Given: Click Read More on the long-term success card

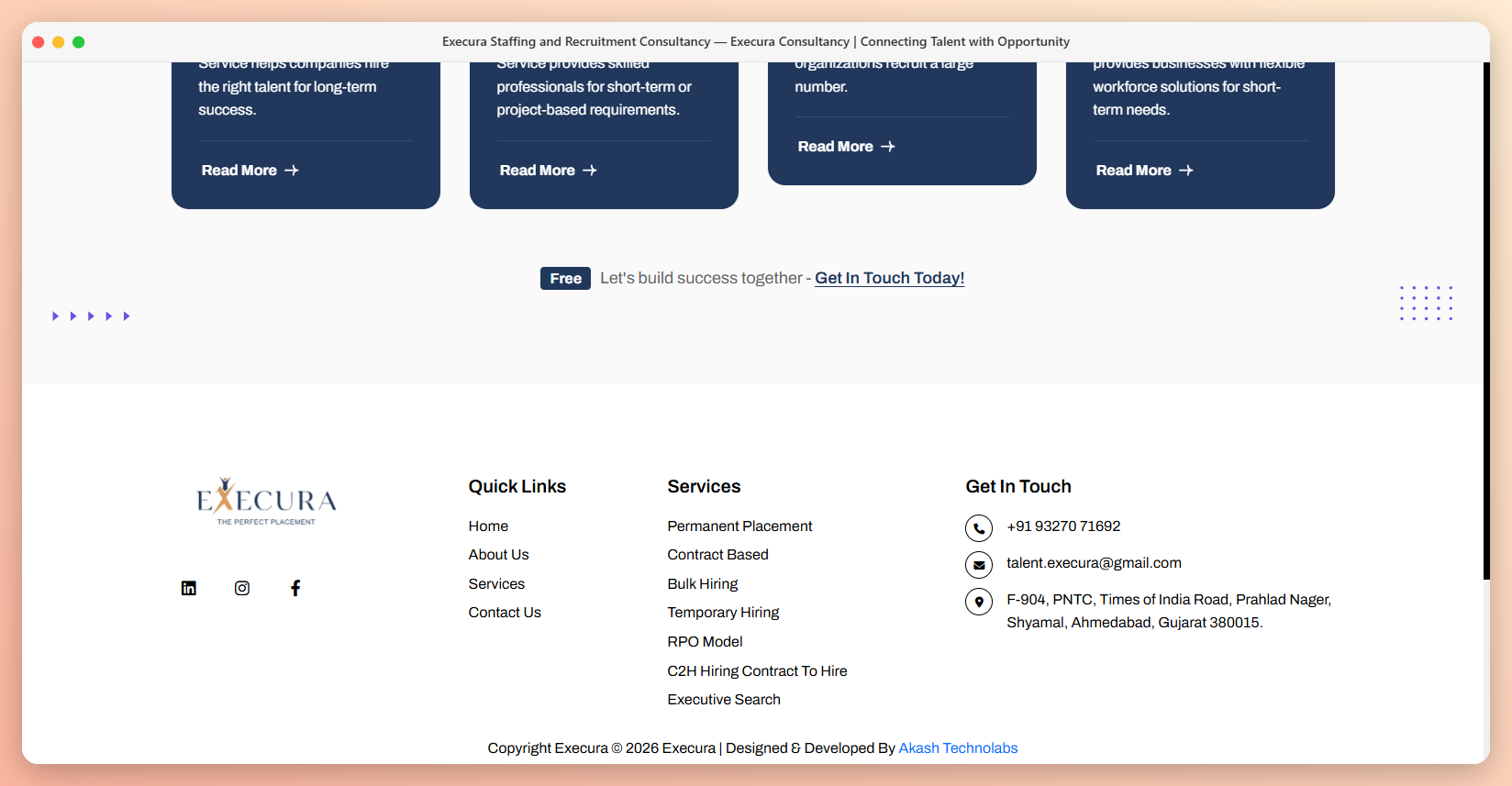Looking at the screenshot, I should tap(250, 171).
